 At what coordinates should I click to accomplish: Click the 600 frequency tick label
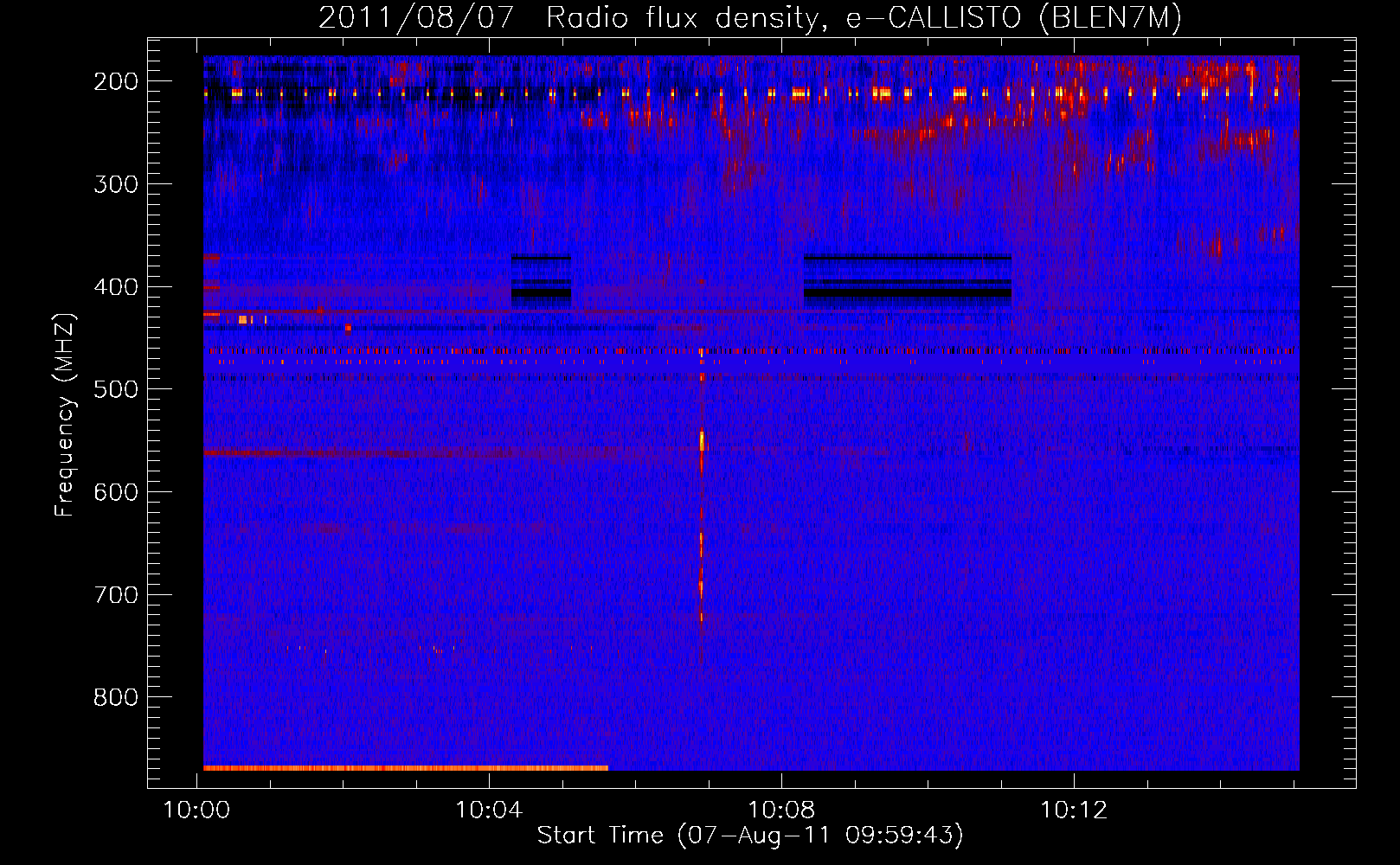coord(116,492)
